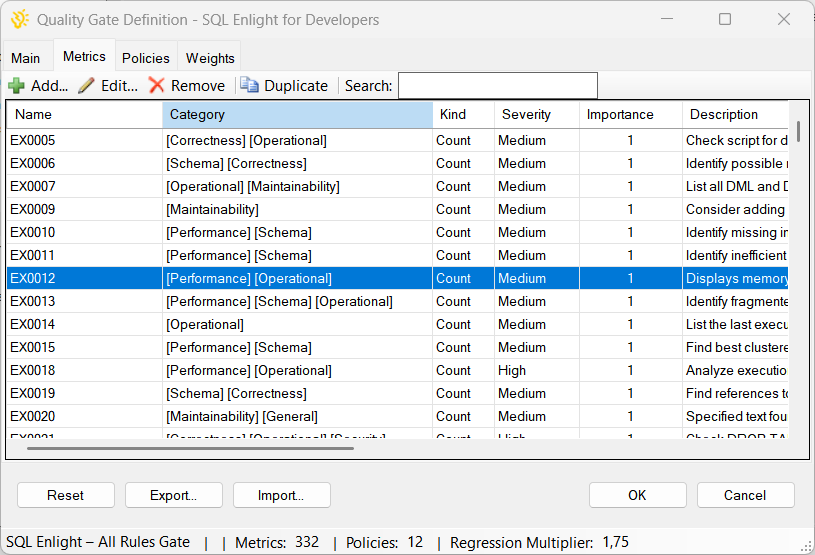Viewport: 815px width, 555px height.
Task: Open the Main tab
Action: point(25,58)
